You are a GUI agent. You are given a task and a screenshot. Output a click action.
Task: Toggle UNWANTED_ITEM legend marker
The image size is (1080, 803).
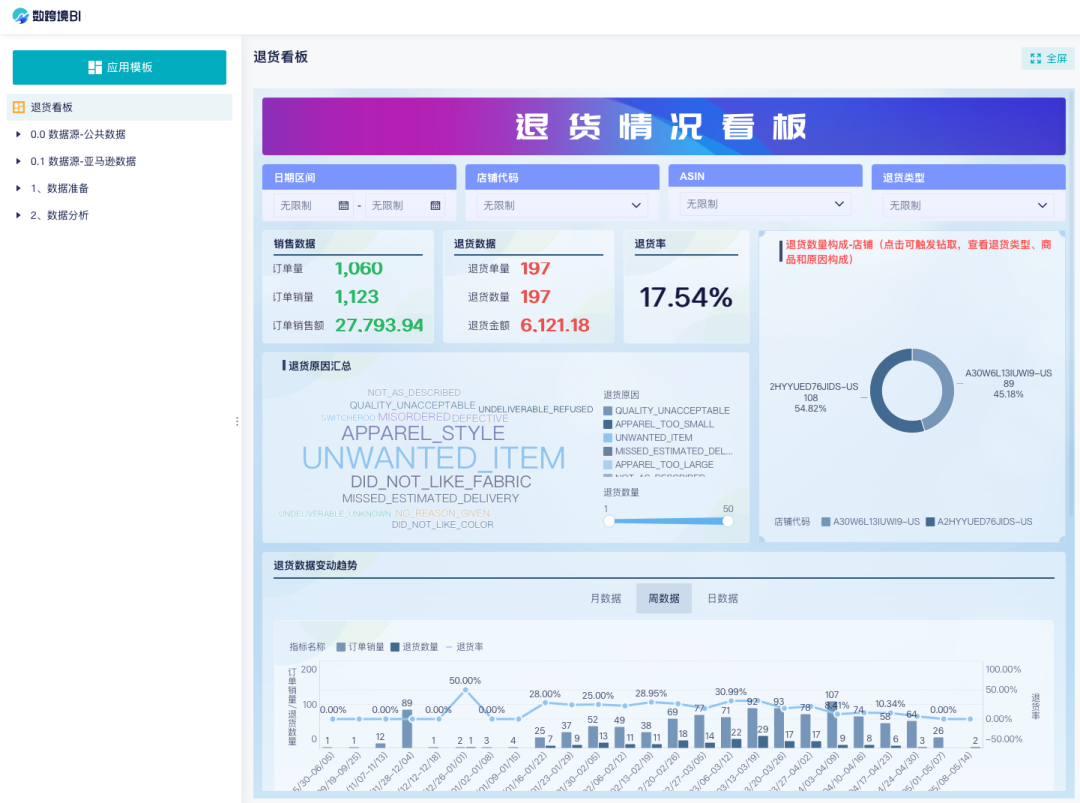coord(608,438)
